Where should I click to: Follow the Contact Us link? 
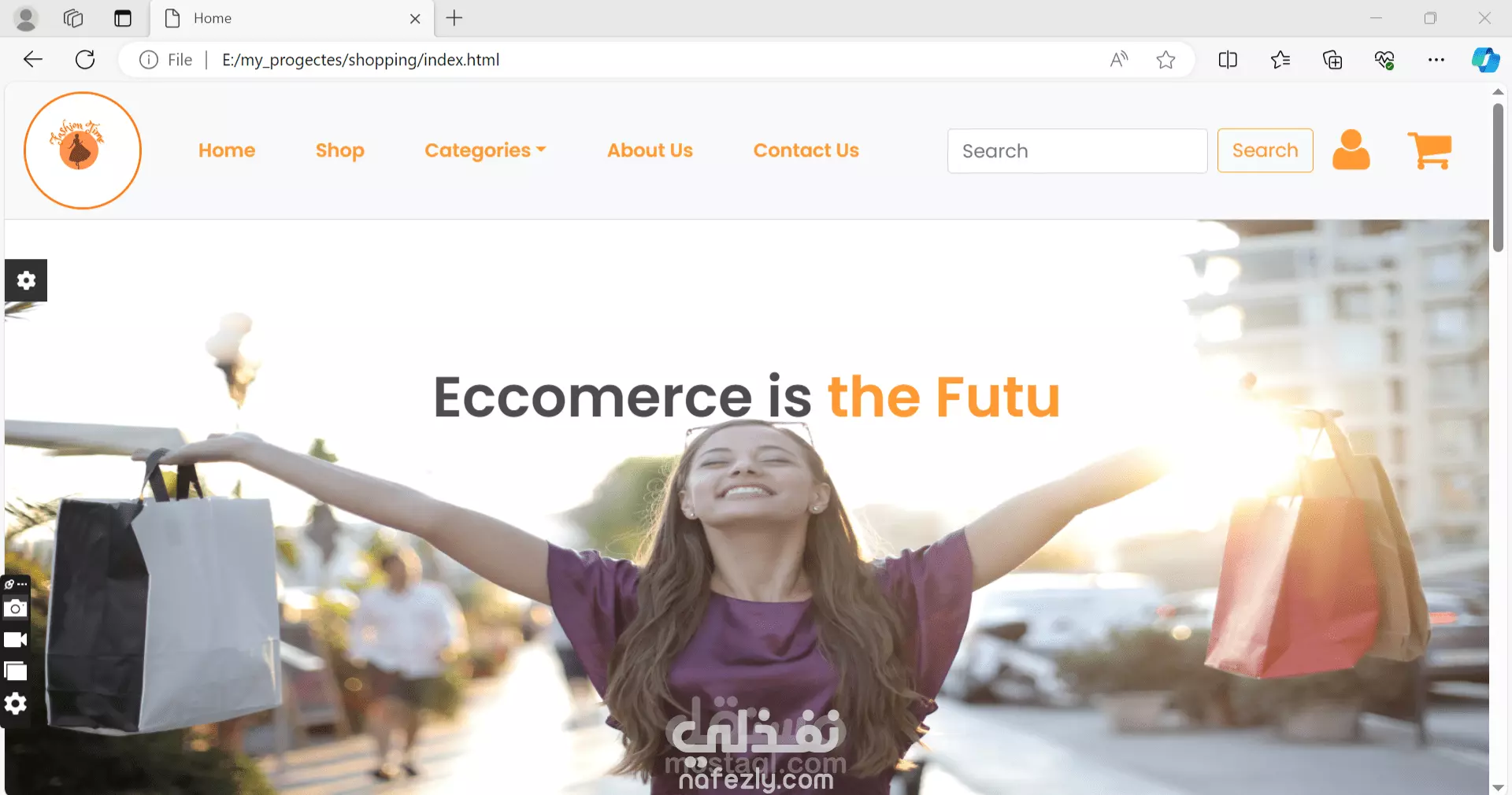click(806, 150)
